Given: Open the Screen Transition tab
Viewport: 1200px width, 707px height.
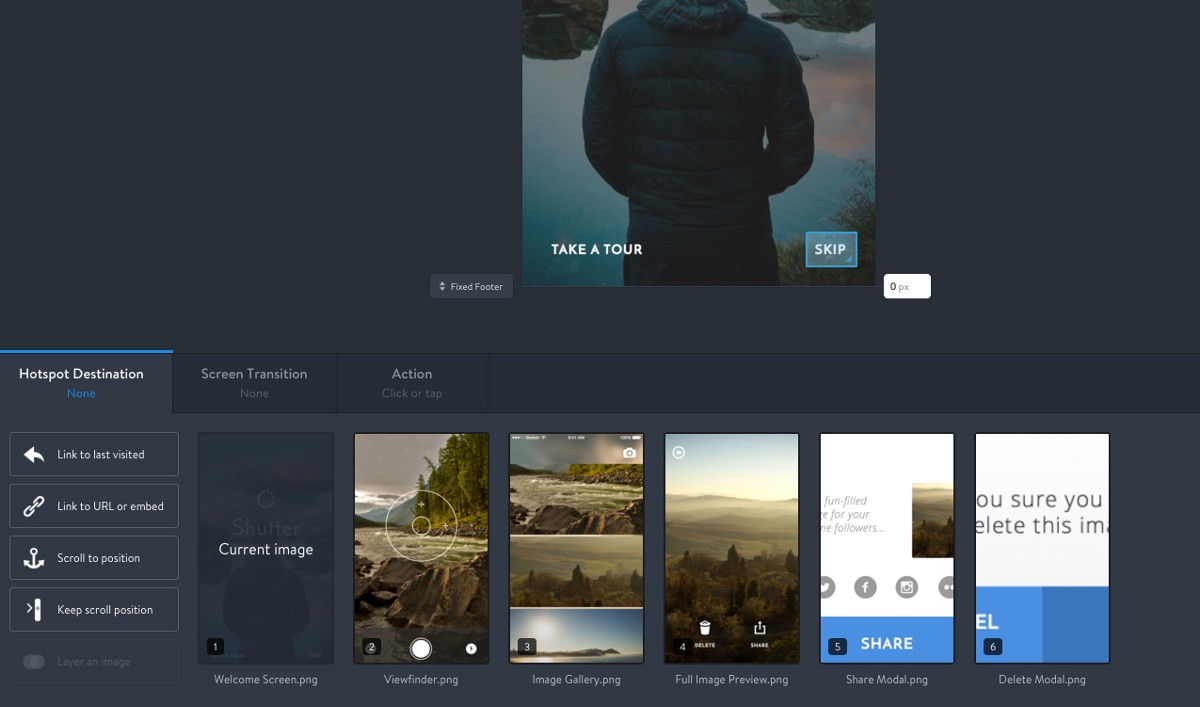Looking at the screenshot, I should 254,382.
